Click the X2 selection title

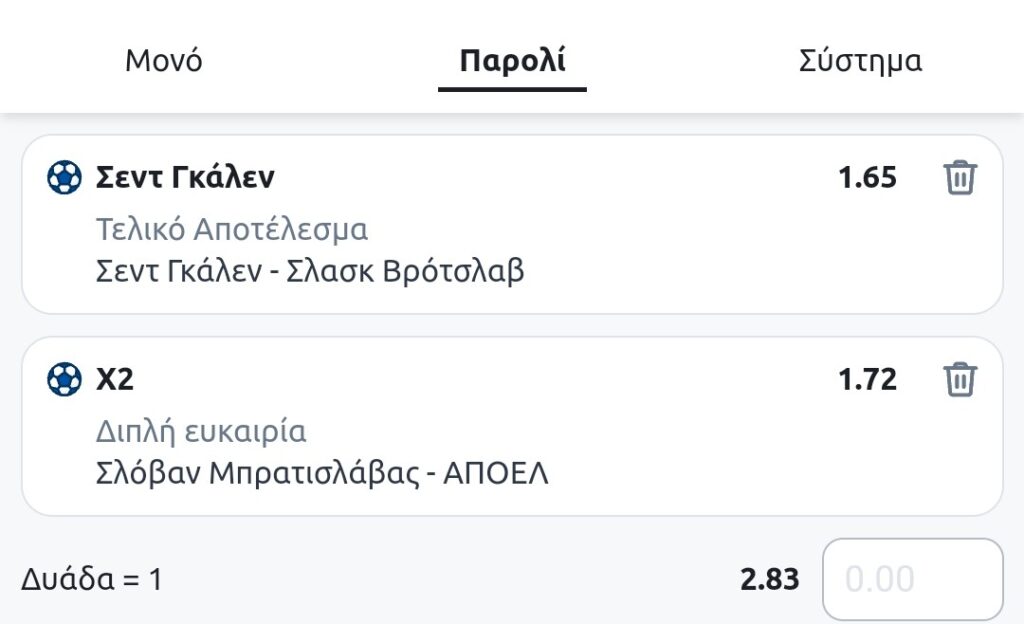115,380
